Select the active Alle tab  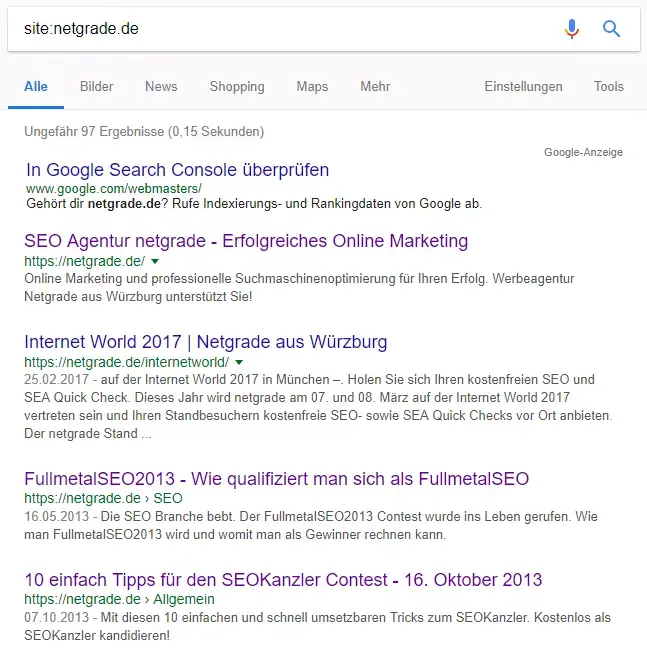coord(36,87)
